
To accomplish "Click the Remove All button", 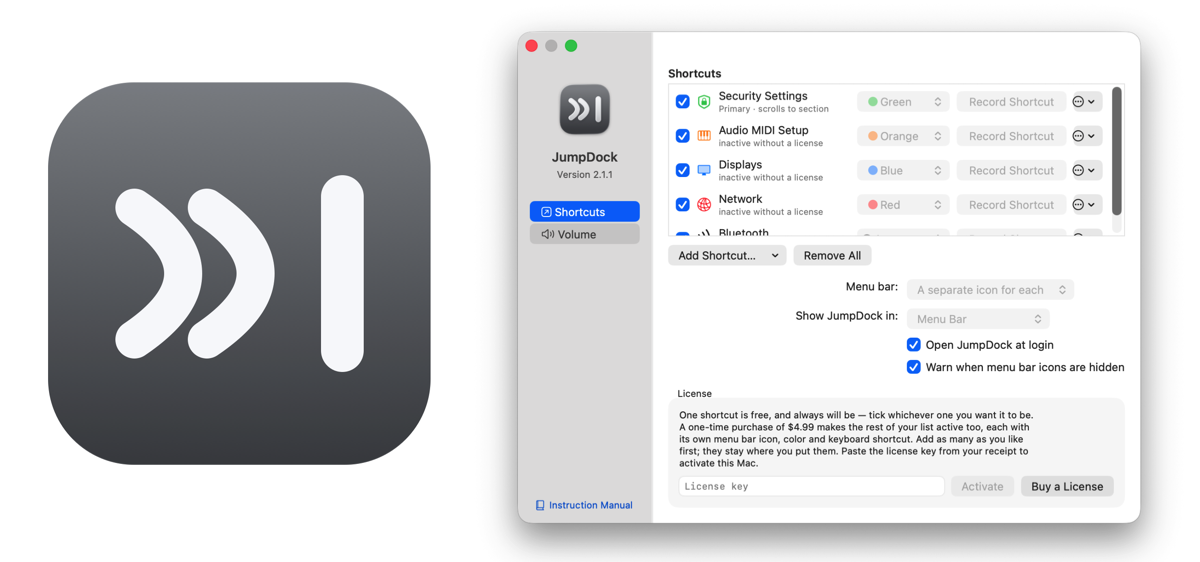I will 832,255.
